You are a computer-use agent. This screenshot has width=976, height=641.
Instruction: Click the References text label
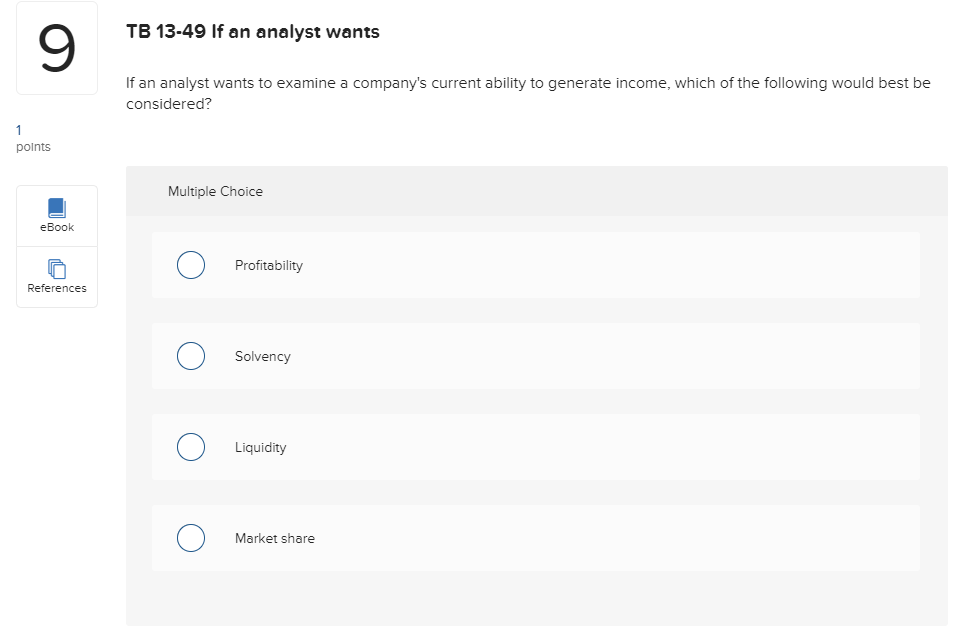coord(57,288)
